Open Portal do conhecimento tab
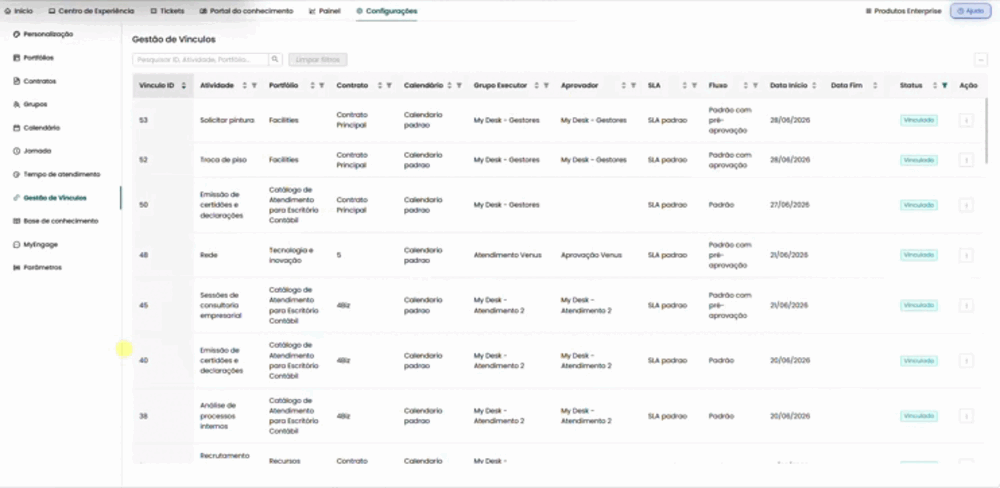This screenshot has width=1000, height=488. pos(246,11)
